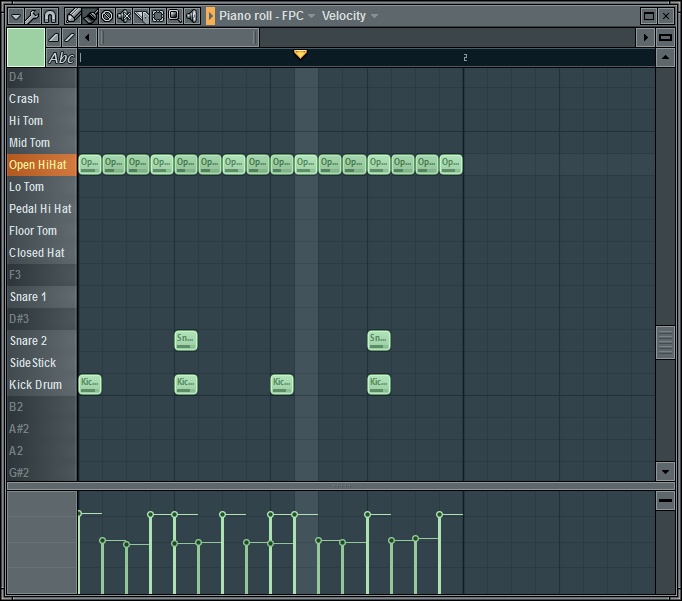Select the Delete tool
682x601 pixels.
tap(107, 17)
